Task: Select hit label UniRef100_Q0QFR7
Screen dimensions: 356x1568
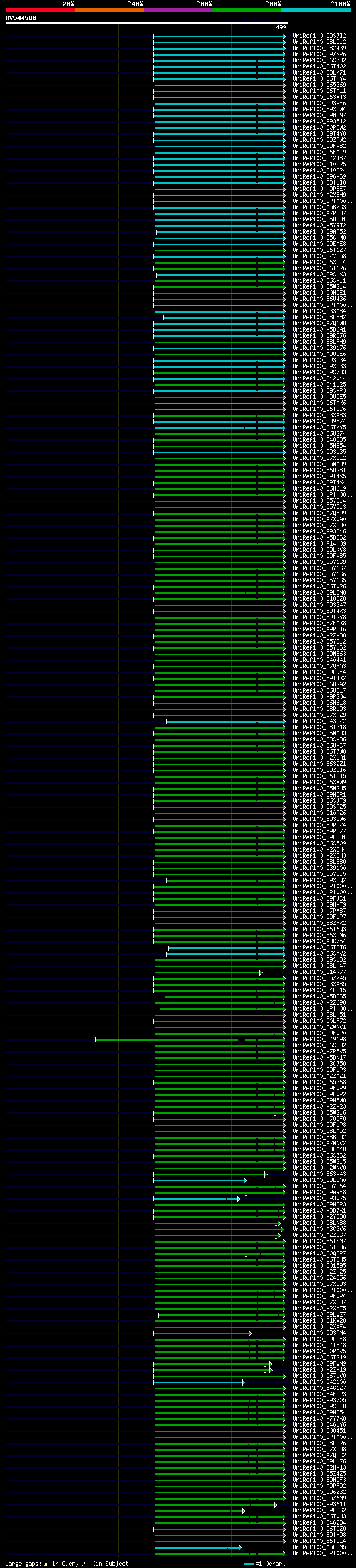Action: pos(319,1254)
